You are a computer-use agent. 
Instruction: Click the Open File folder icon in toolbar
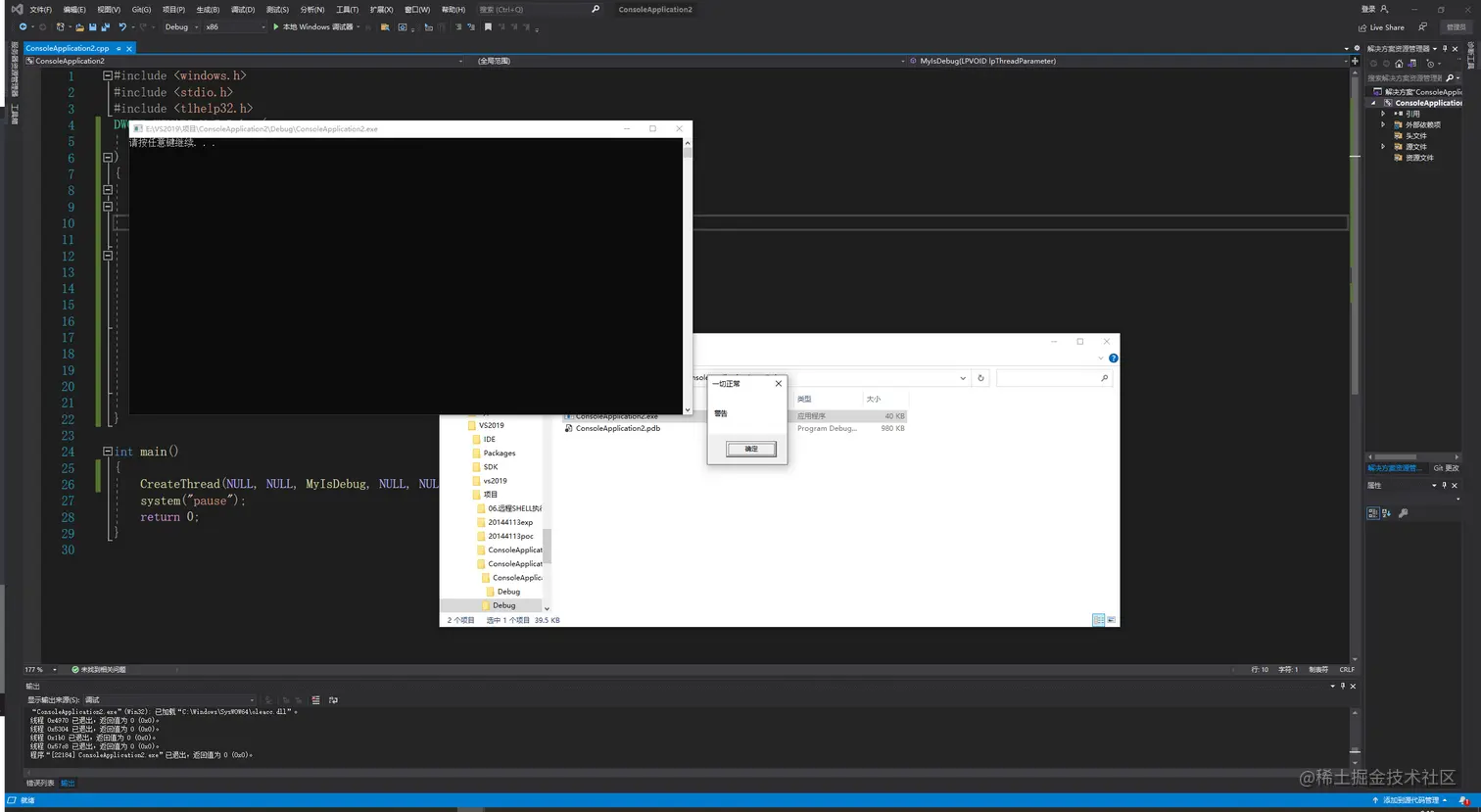(x=79, y=27)
